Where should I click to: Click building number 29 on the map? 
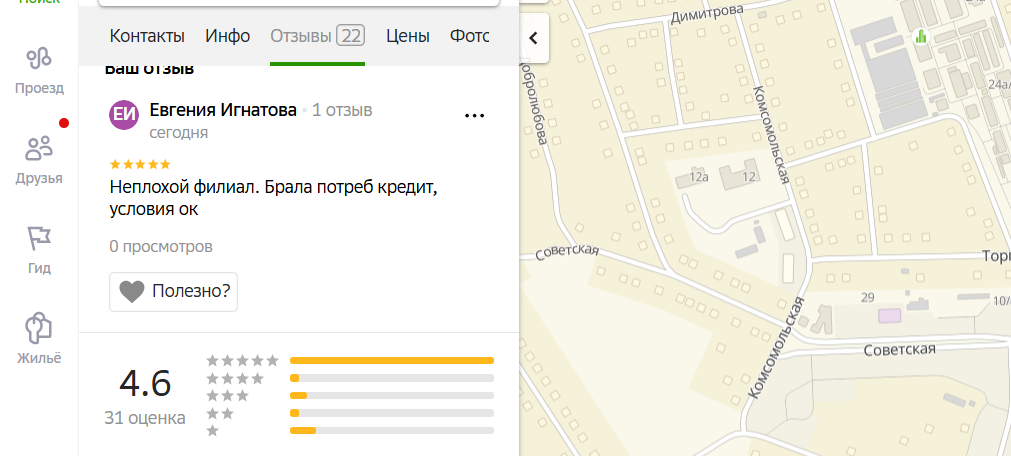coord(867,297)
